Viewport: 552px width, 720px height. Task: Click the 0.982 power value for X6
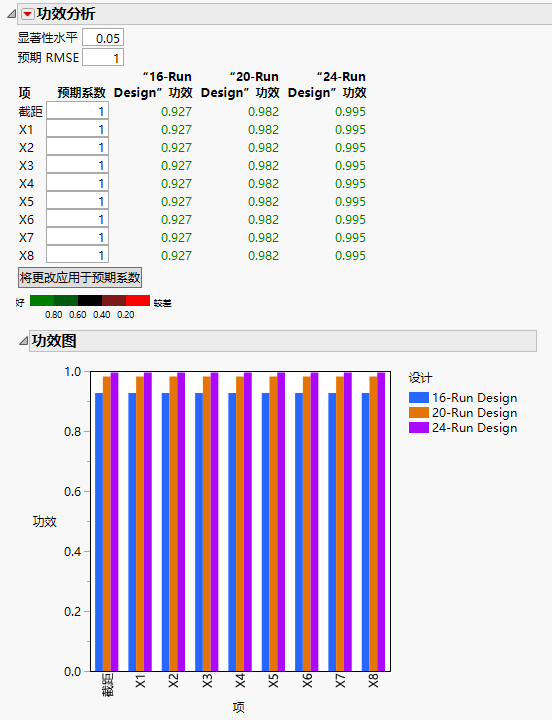pyautogui.click(x=263, y=219)
